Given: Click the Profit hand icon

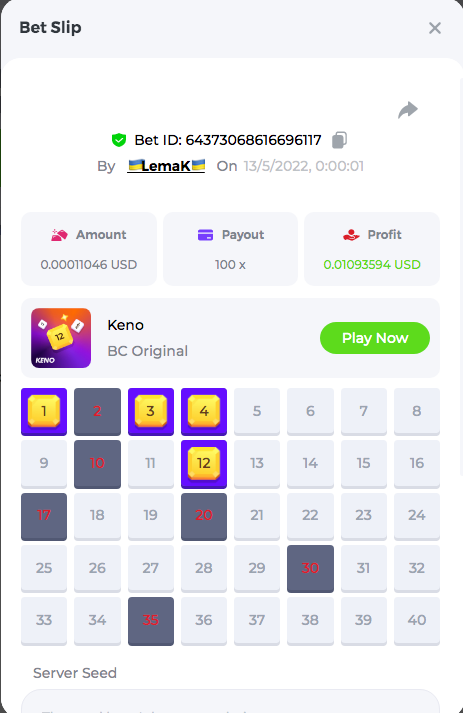Looking at the screenshot, I should tap(351, 235).
